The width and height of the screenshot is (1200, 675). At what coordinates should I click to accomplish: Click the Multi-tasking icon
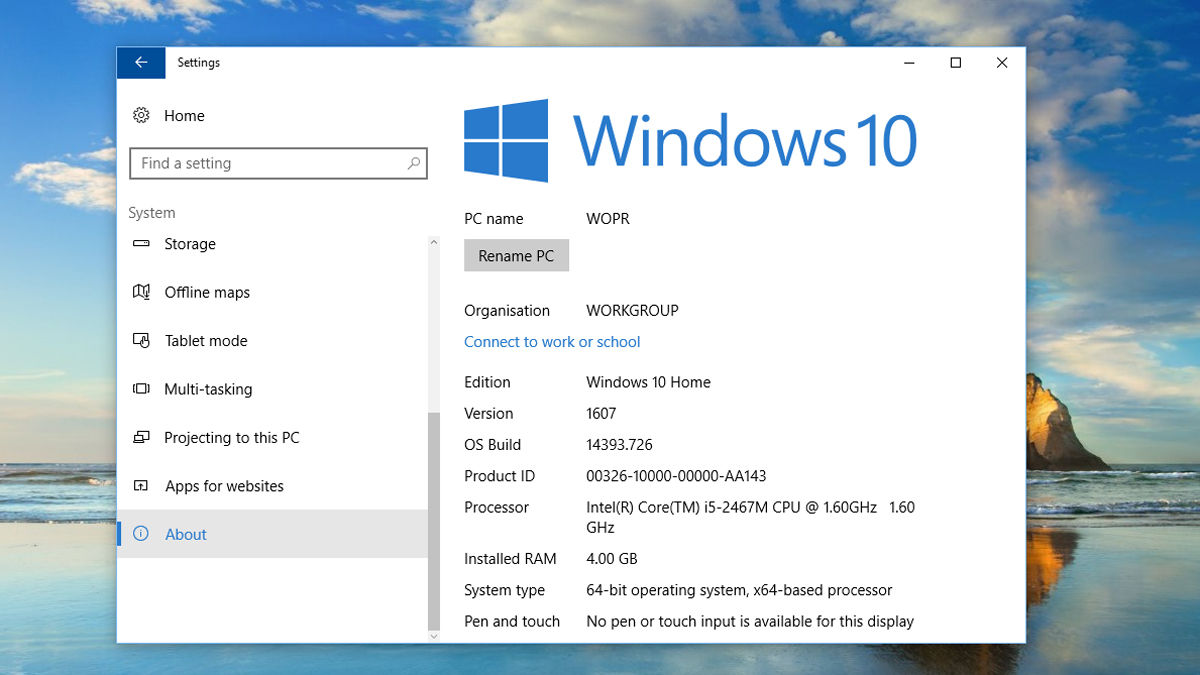coord(141,389)
